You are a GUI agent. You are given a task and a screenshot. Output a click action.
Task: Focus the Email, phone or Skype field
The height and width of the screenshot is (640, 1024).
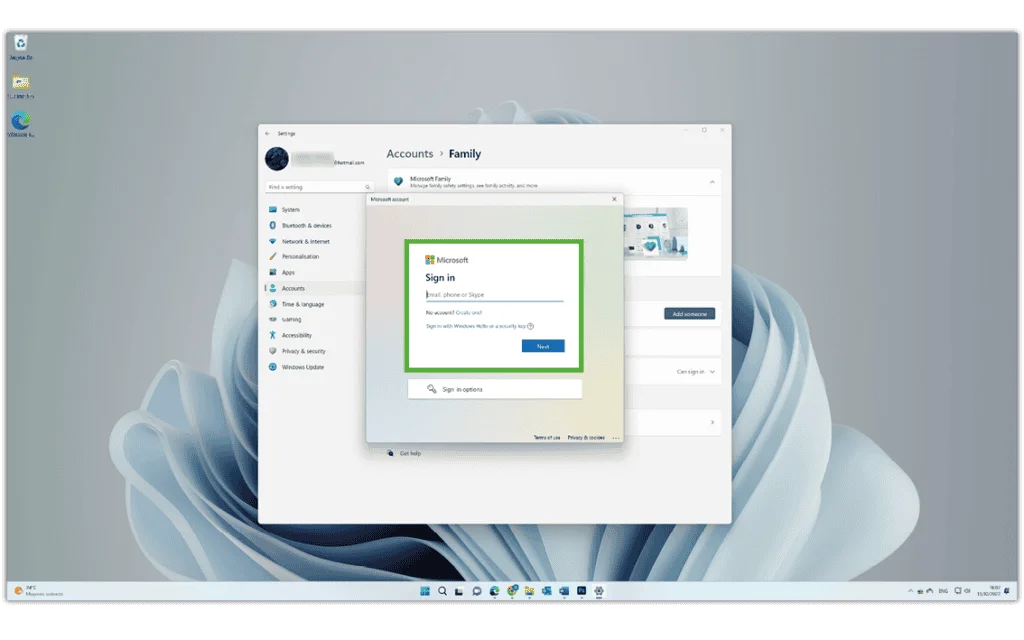point(494,295)
